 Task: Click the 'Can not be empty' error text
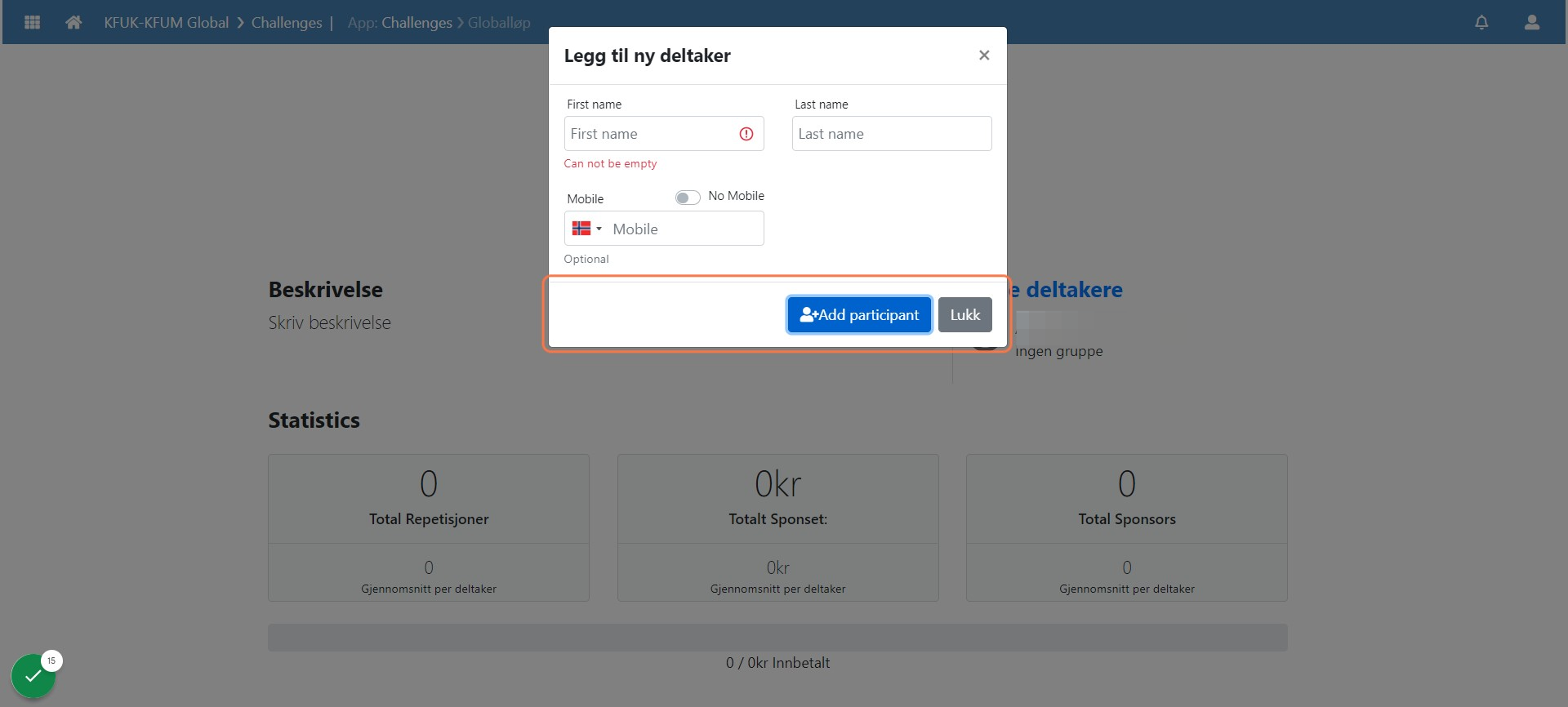610,163
